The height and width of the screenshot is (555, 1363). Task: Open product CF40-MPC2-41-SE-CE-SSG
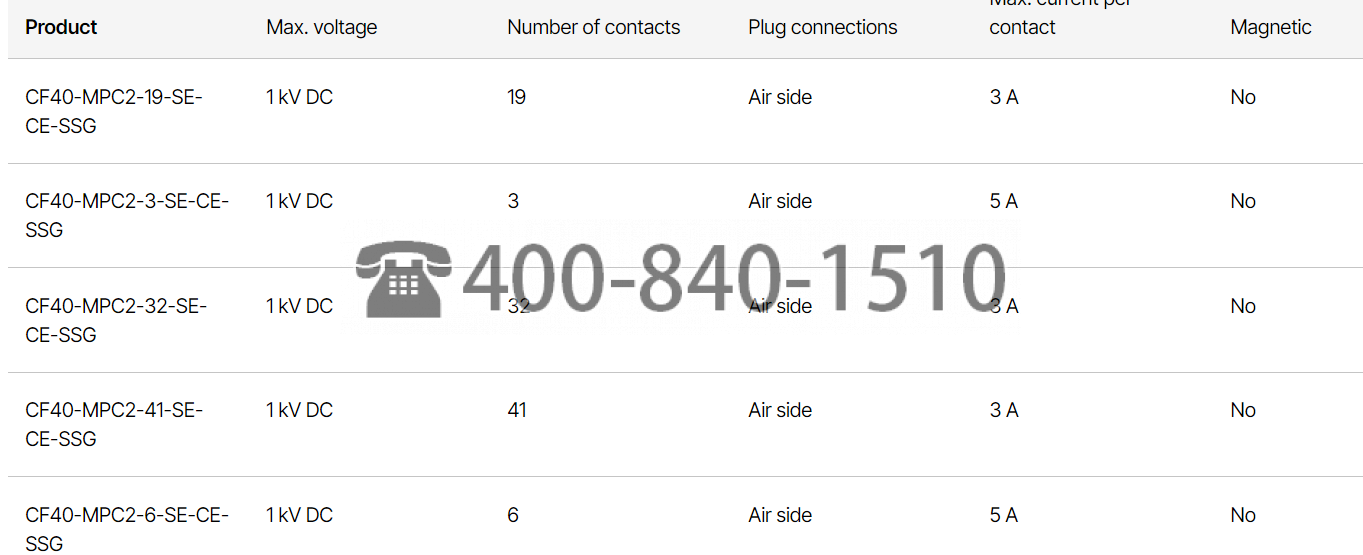pyautogui.click(x=114, y=424)
